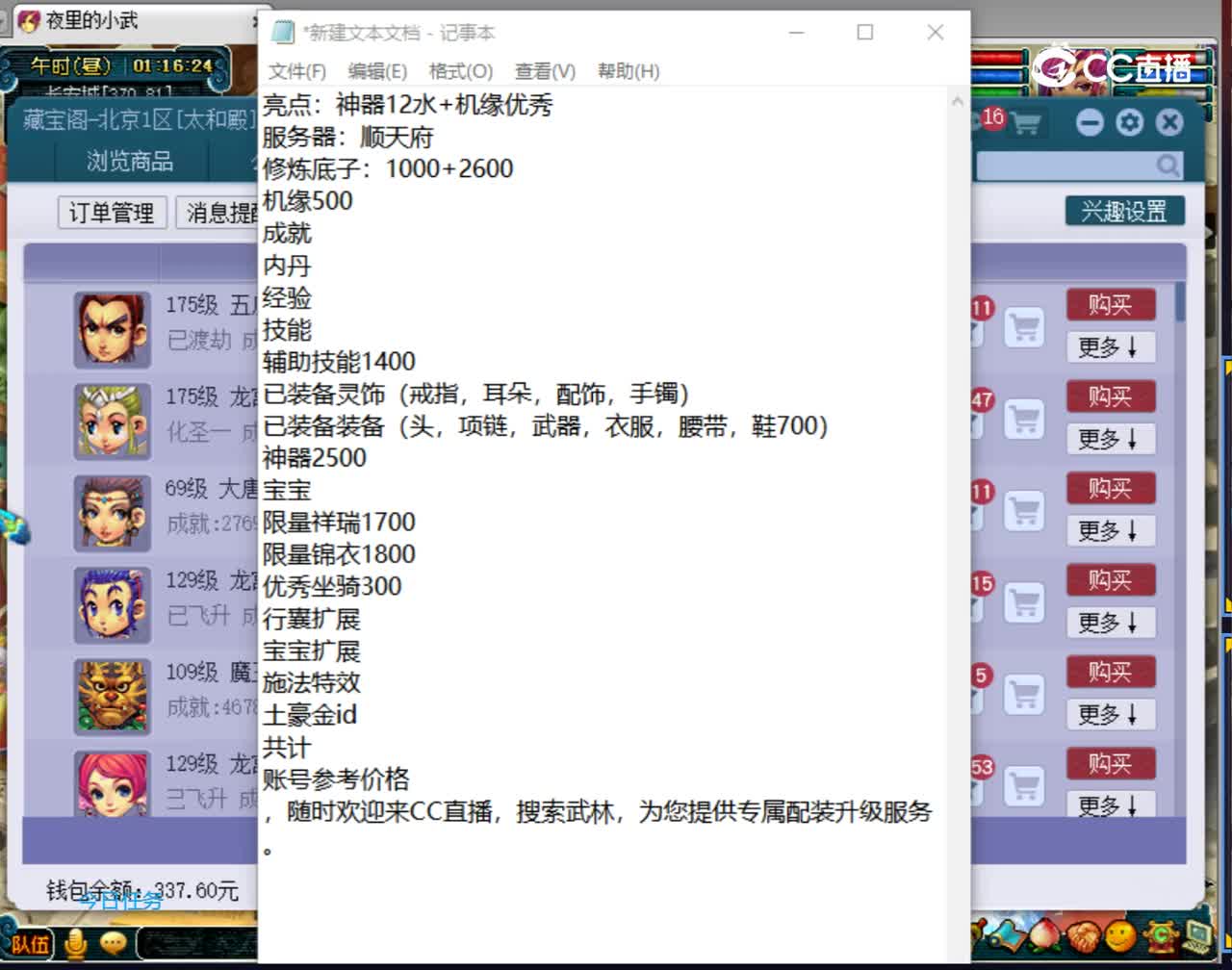The height and width of the screenshot is (970, 1232).
Task: Click 购买 for 109级 魔 character
Action: pos(1110,672)
